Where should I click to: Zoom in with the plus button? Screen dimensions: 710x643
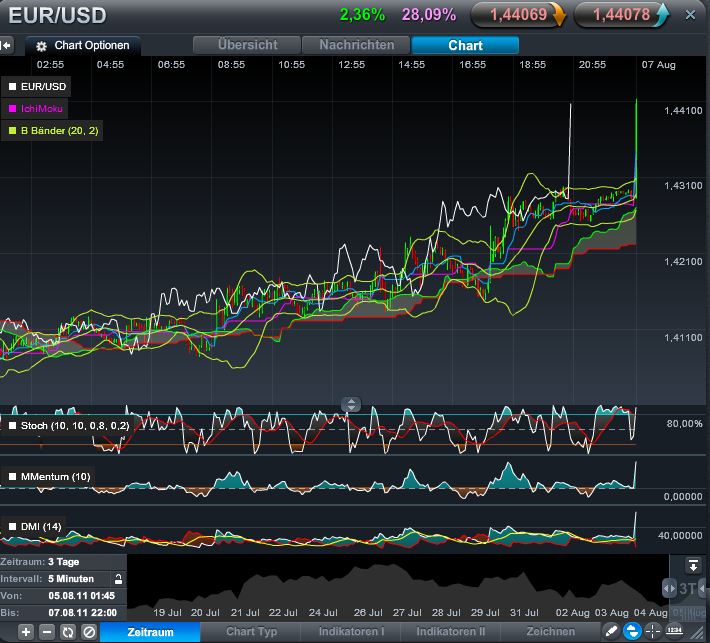click(x=26, y=632)
